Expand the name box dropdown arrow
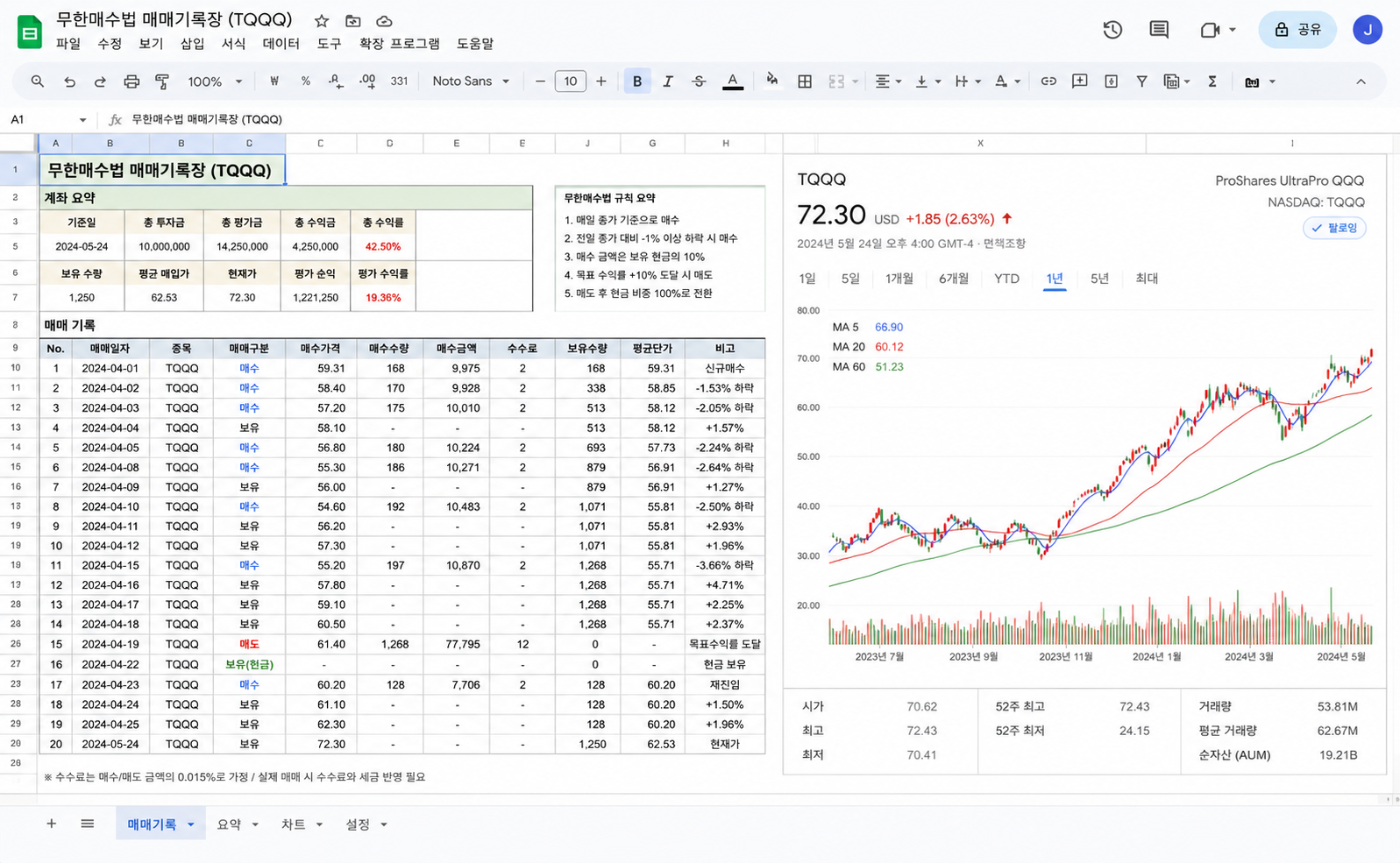1400x863 pixels. [x=82, y=120]
